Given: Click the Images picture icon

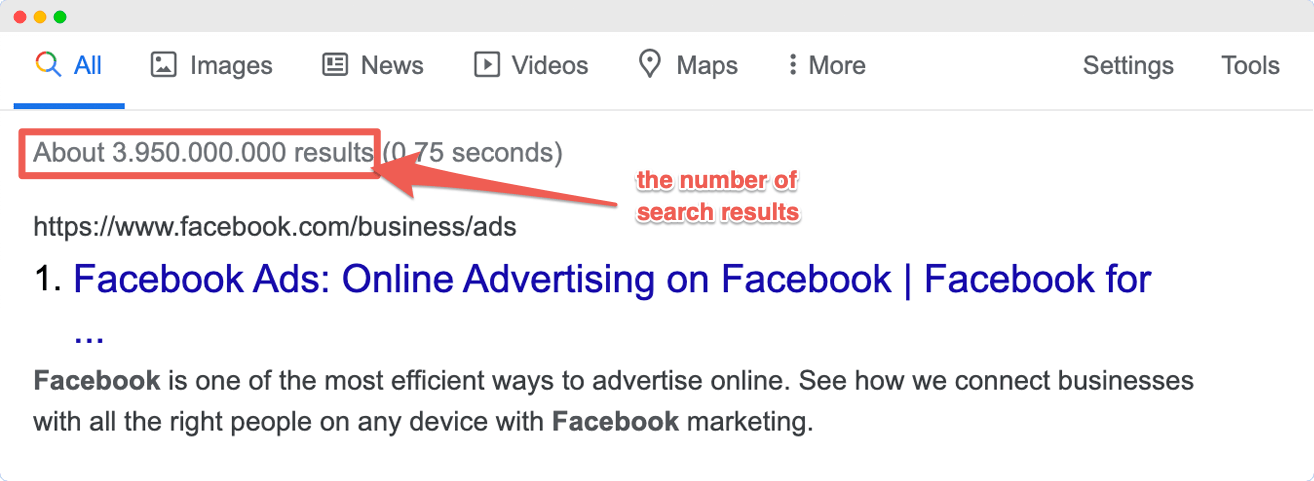Looking at the screenshot, I should [163, 65].
